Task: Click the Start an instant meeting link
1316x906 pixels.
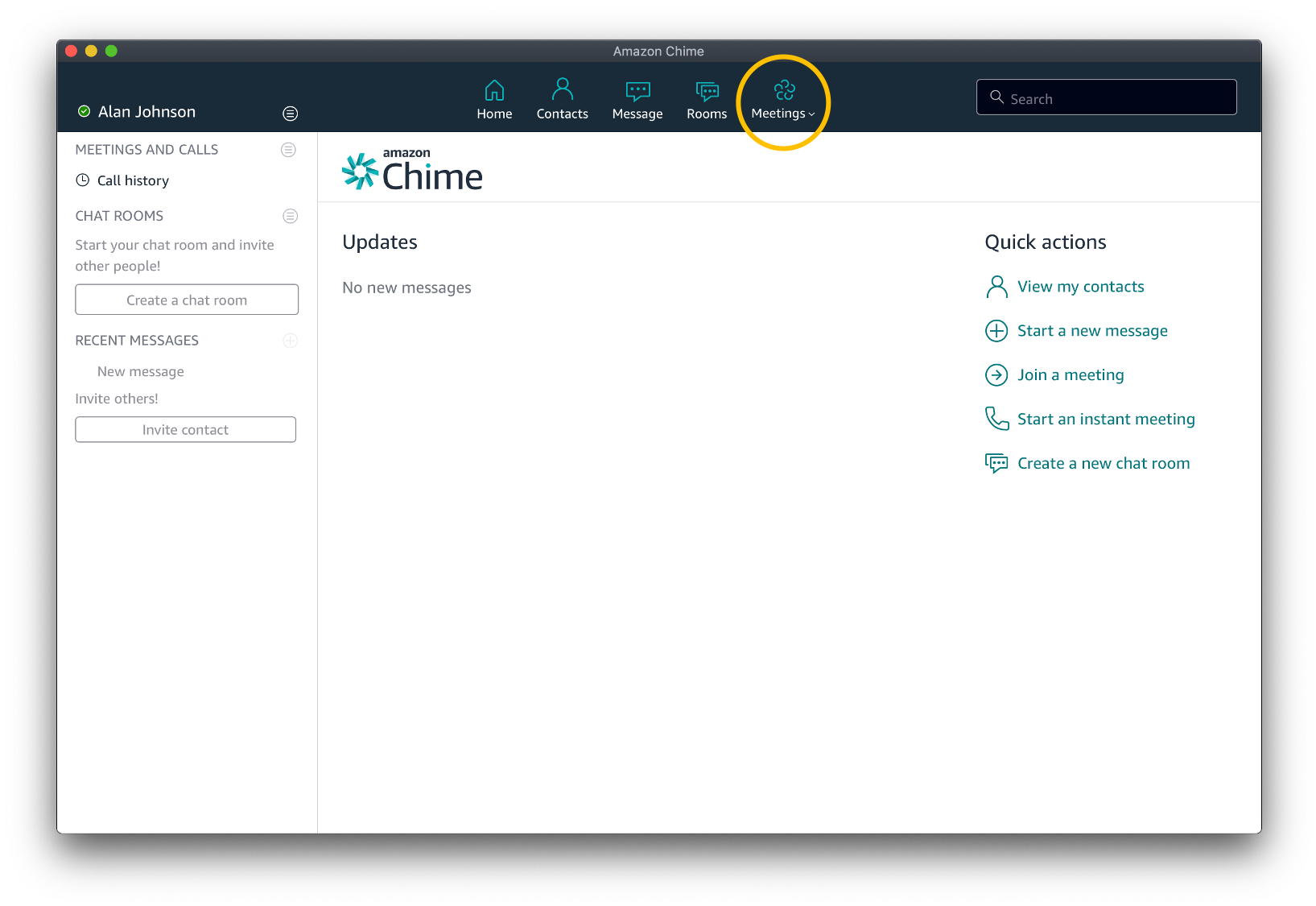Action: coord(1106,420)
